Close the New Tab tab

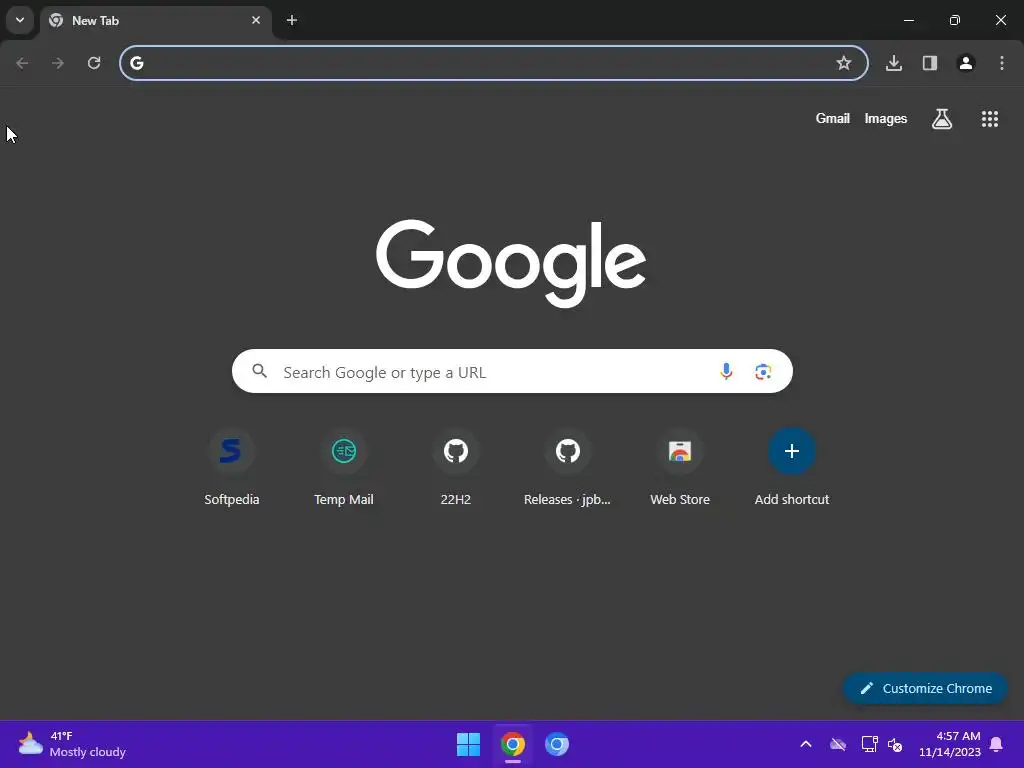tap(256, 20)
